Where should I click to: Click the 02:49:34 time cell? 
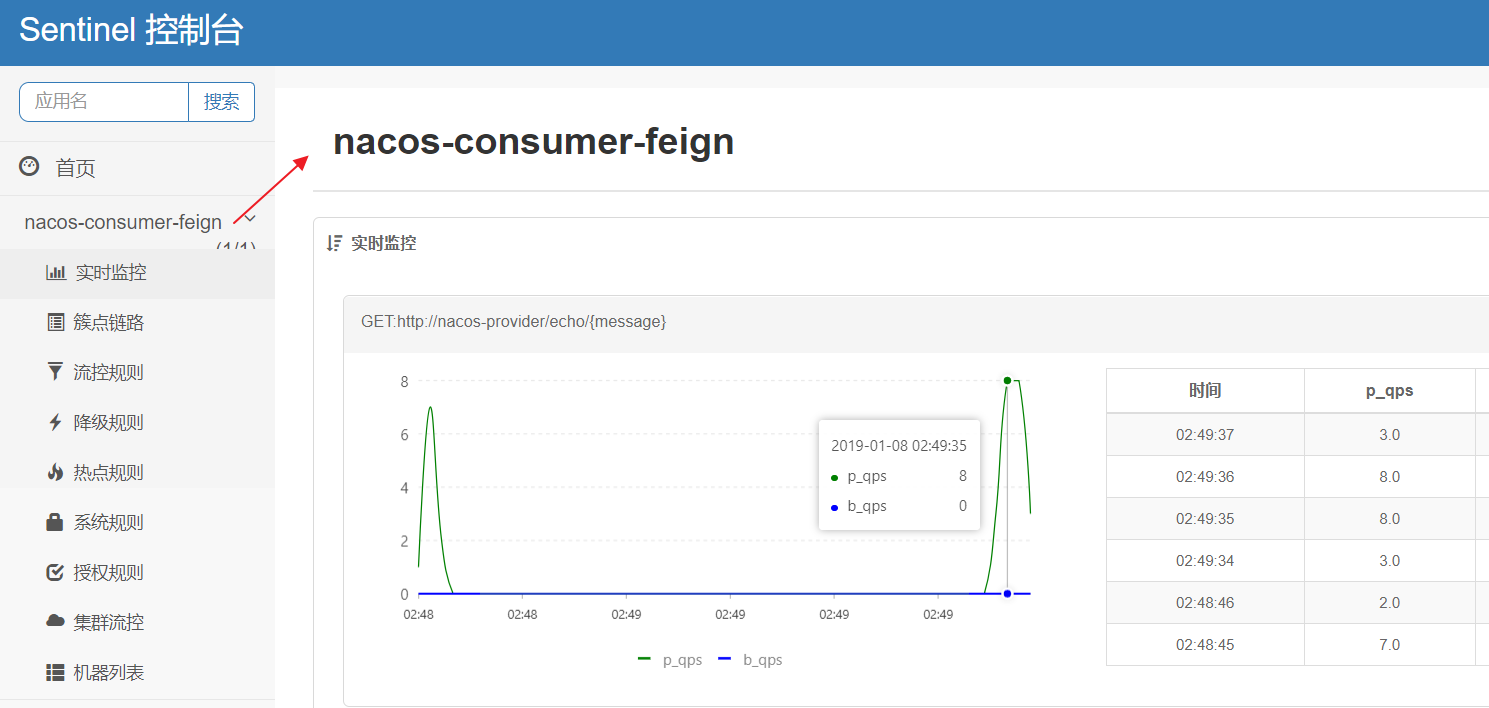click(x=1205, y=560)
